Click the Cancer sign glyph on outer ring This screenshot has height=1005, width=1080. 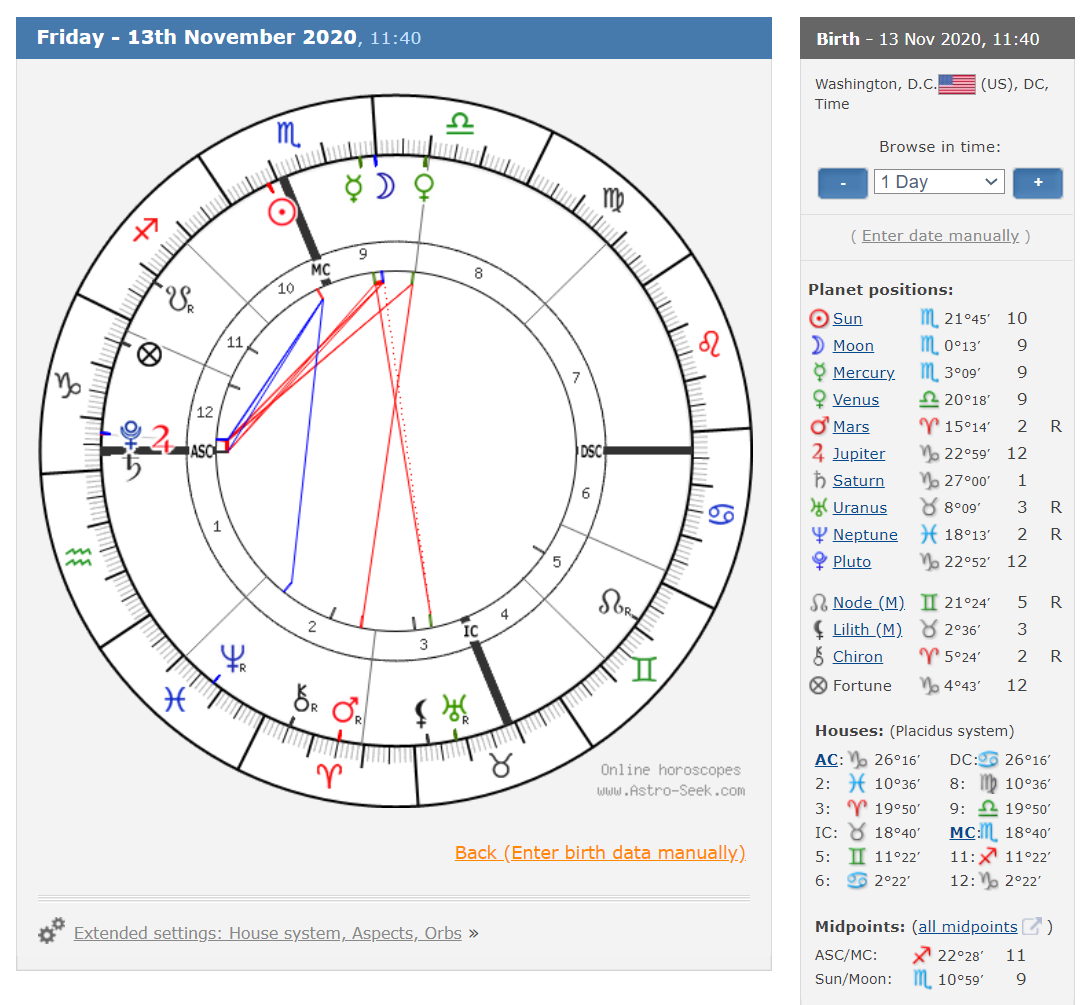click(x=721, y=514)
